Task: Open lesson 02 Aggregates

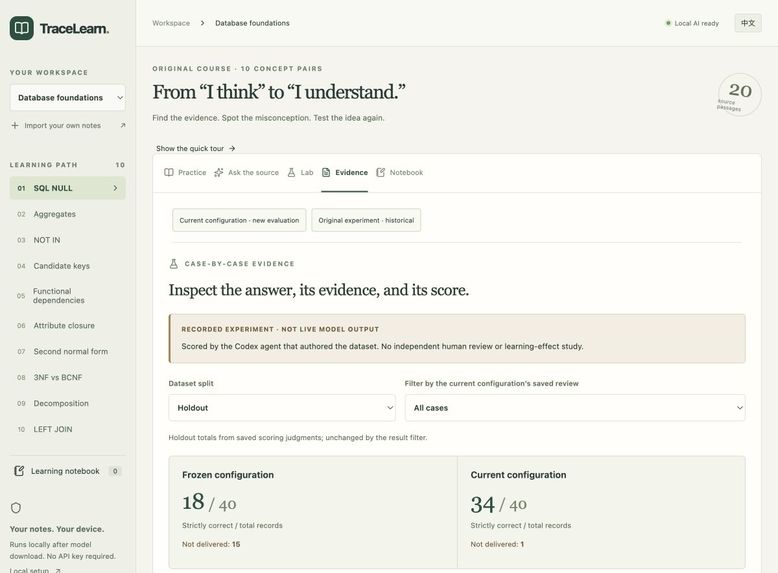Action: [67, 214]
